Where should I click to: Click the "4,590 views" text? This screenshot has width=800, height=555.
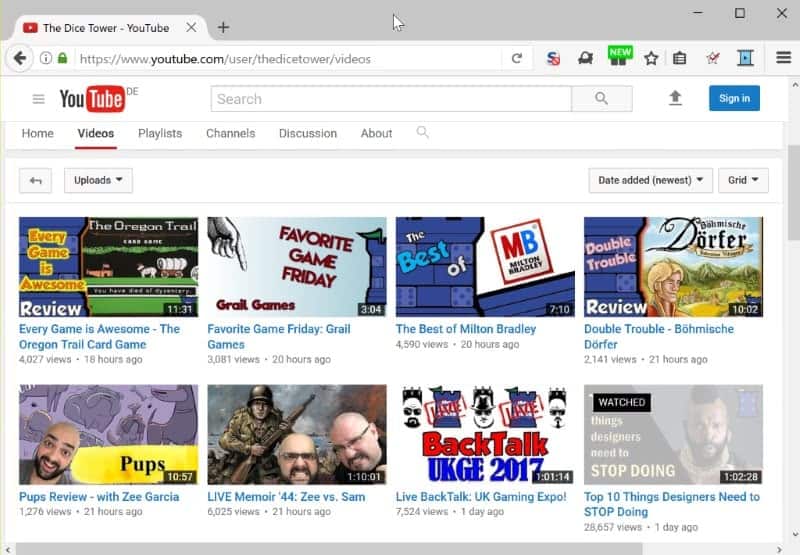[421, 344]
